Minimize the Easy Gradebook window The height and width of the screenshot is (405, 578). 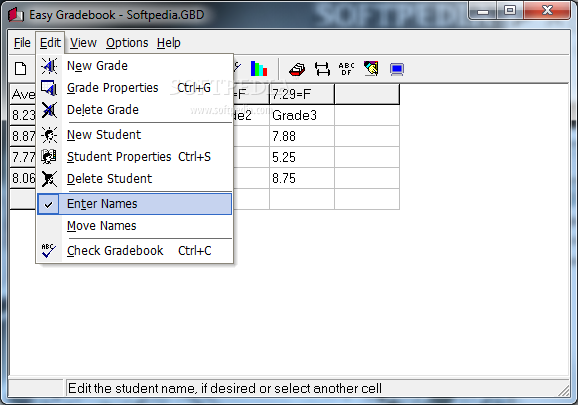(x=483, y=10)
